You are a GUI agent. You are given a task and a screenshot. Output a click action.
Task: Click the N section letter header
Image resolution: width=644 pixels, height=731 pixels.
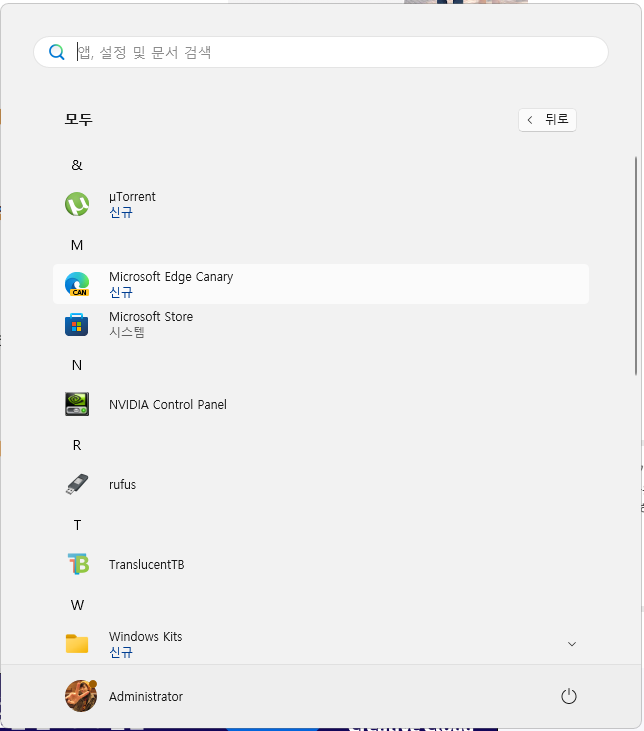[77, 365]
